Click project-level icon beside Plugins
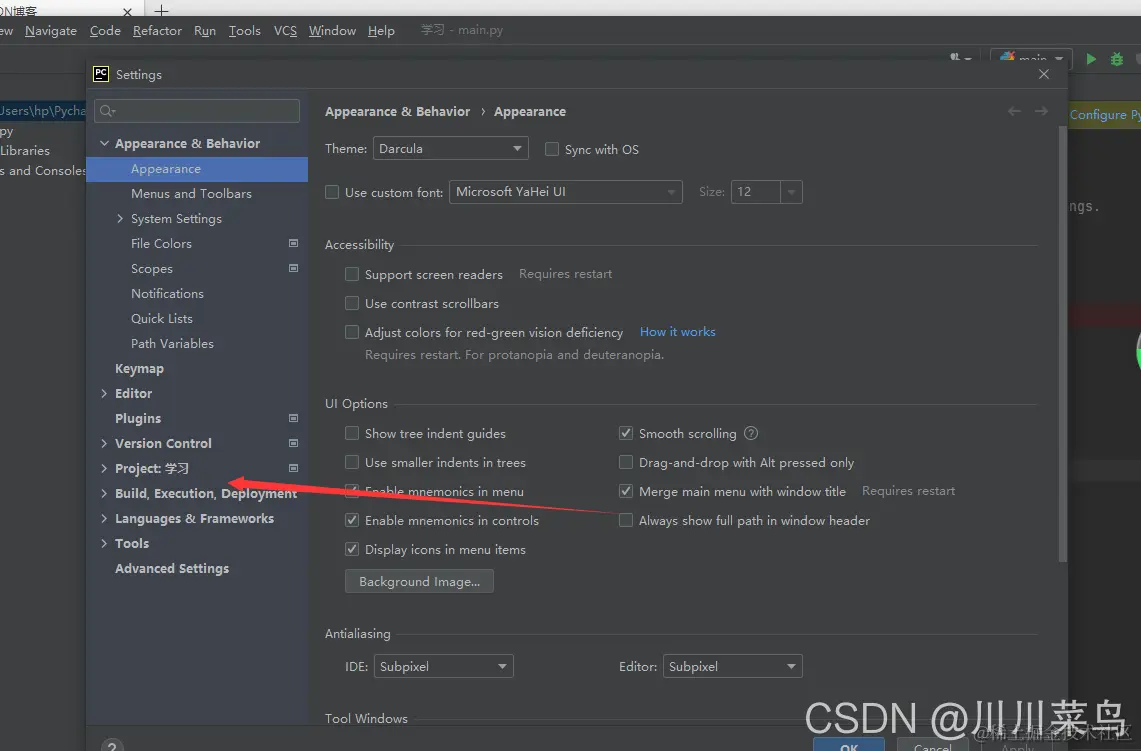Viewport: 1141px width, 751px height. 293,418
